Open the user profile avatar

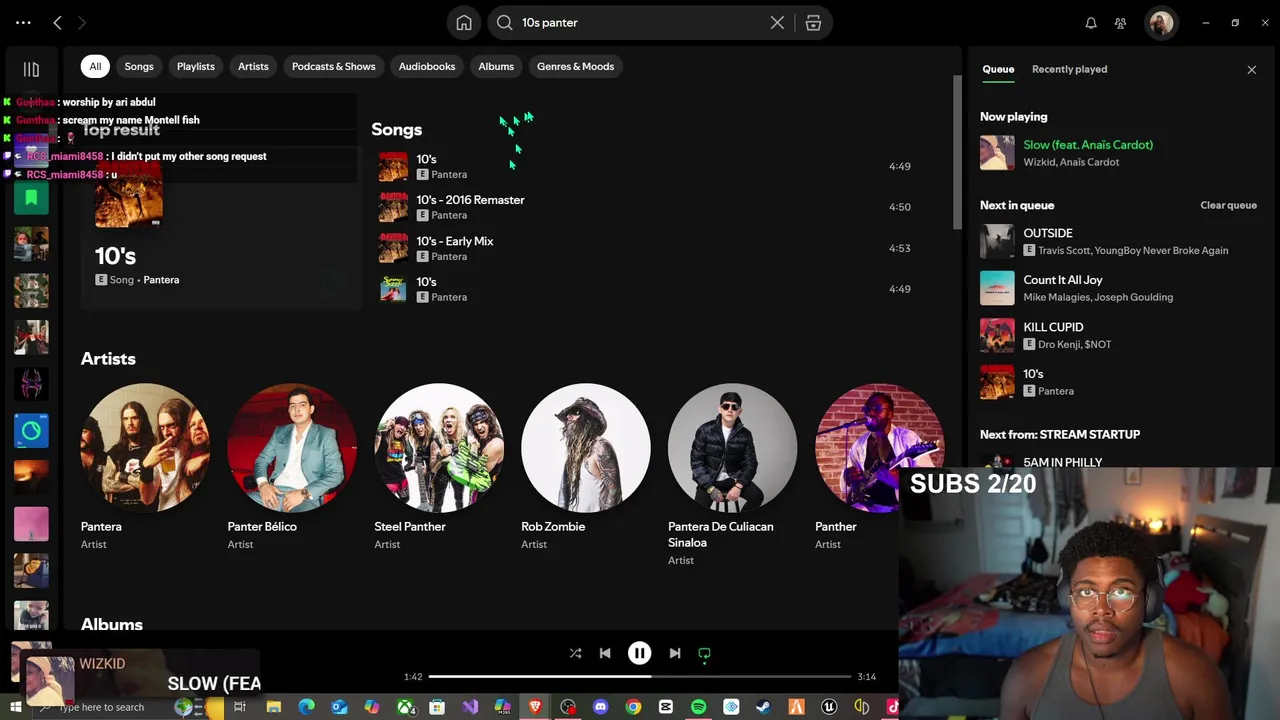1161,23
